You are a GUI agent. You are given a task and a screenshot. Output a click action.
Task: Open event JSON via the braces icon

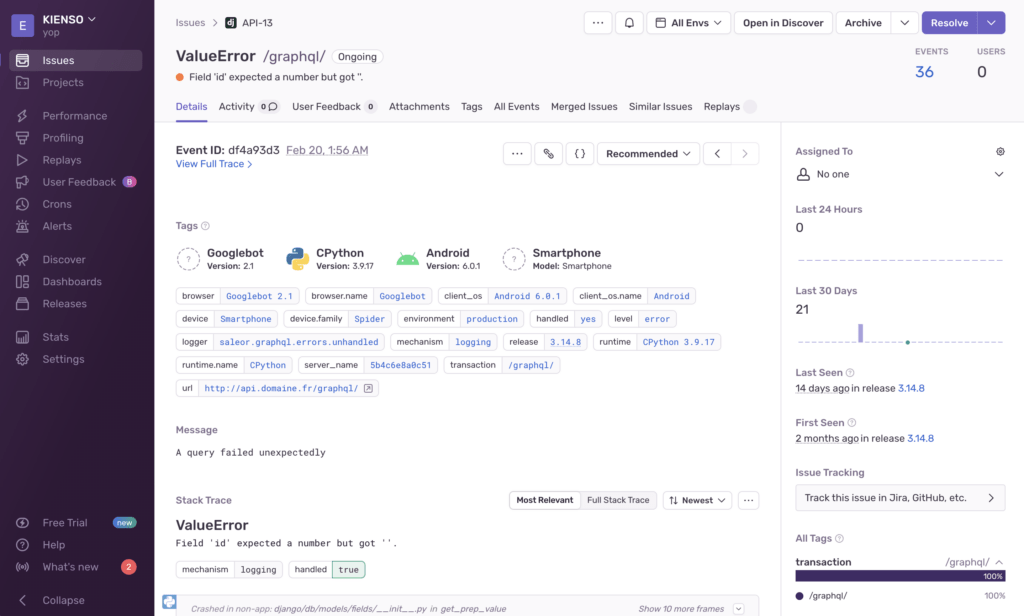(x=579, y=154)
